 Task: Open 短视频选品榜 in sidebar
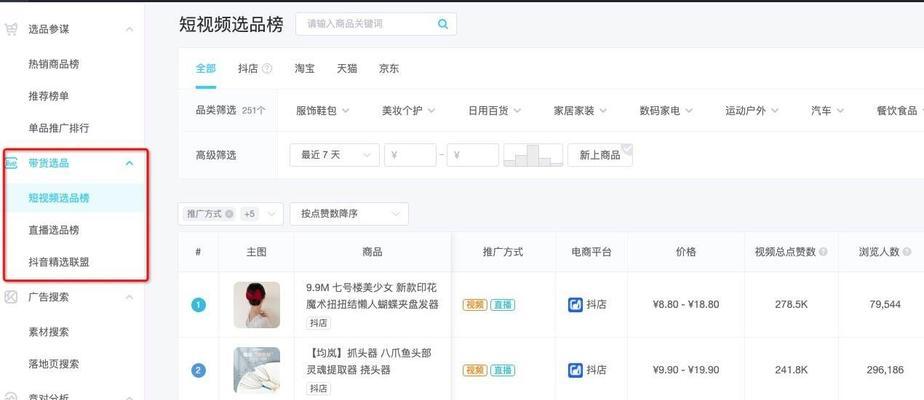59,198
